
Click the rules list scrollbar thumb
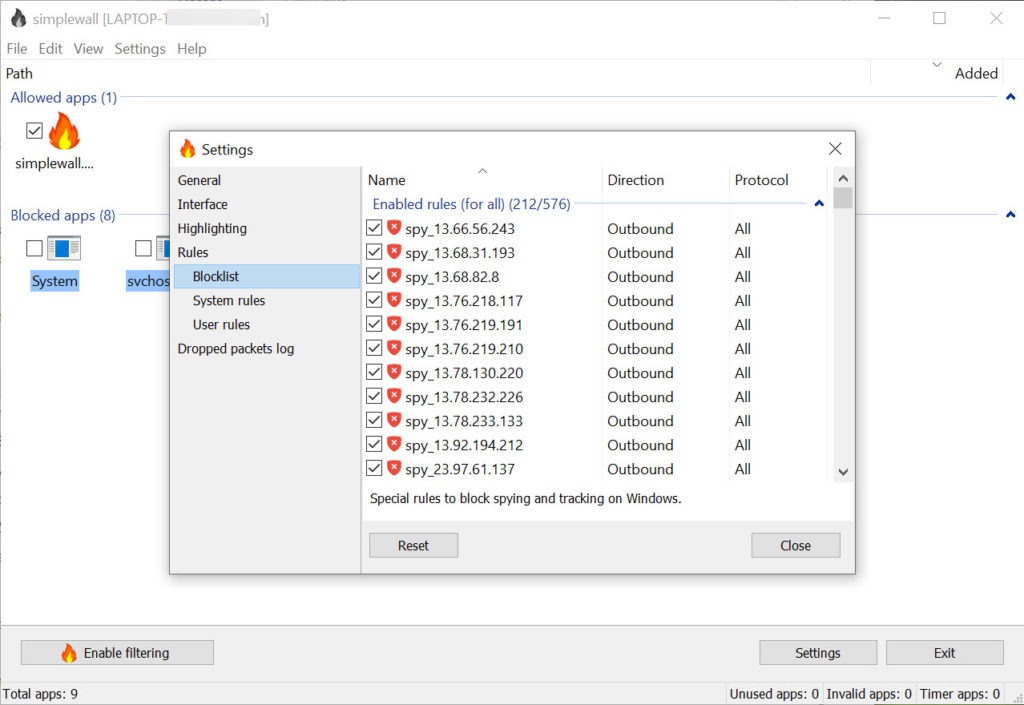coord(842,198)
